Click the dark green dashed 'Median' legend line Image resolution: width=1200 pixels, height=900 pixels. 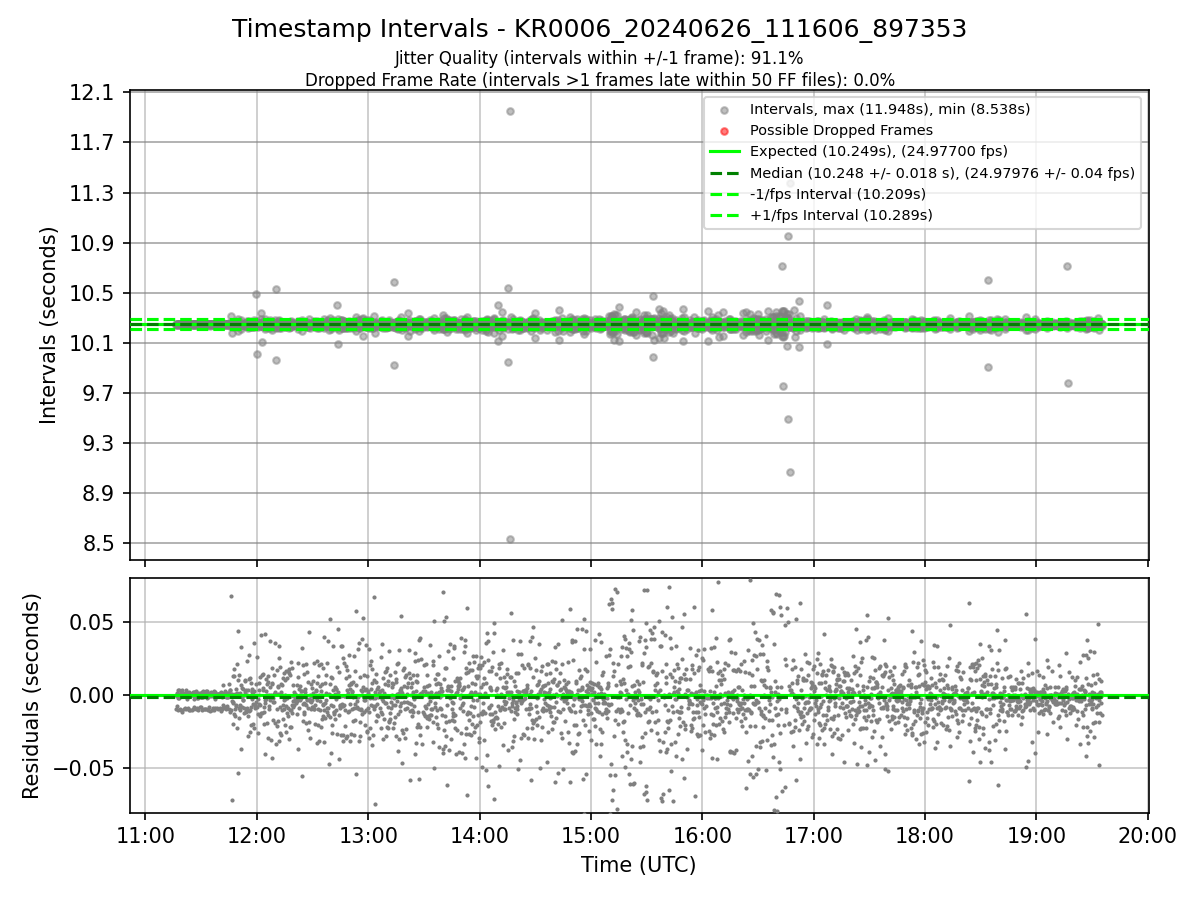pyautogui.click(x=724, y=172)
